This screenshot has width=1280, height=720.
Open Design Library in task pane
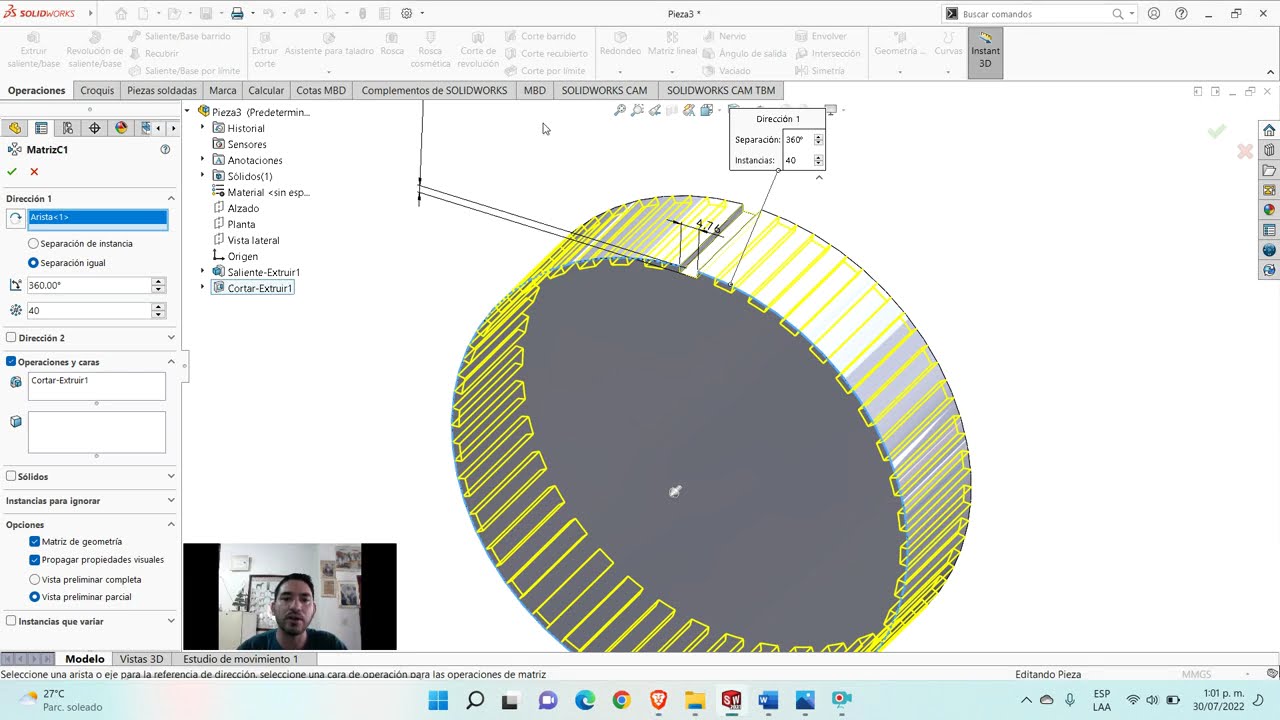coord(1269,150)
